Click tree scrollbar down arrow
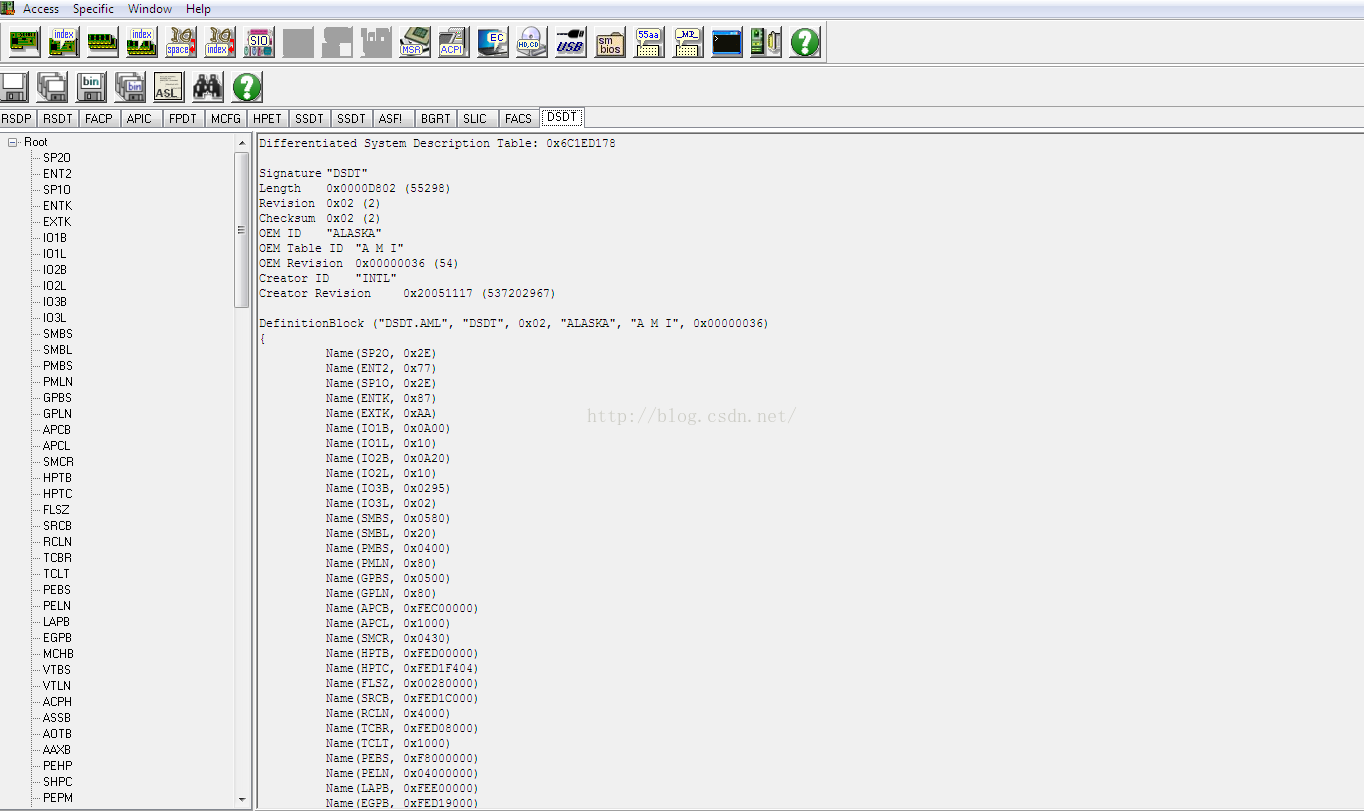 click(241, 799)
